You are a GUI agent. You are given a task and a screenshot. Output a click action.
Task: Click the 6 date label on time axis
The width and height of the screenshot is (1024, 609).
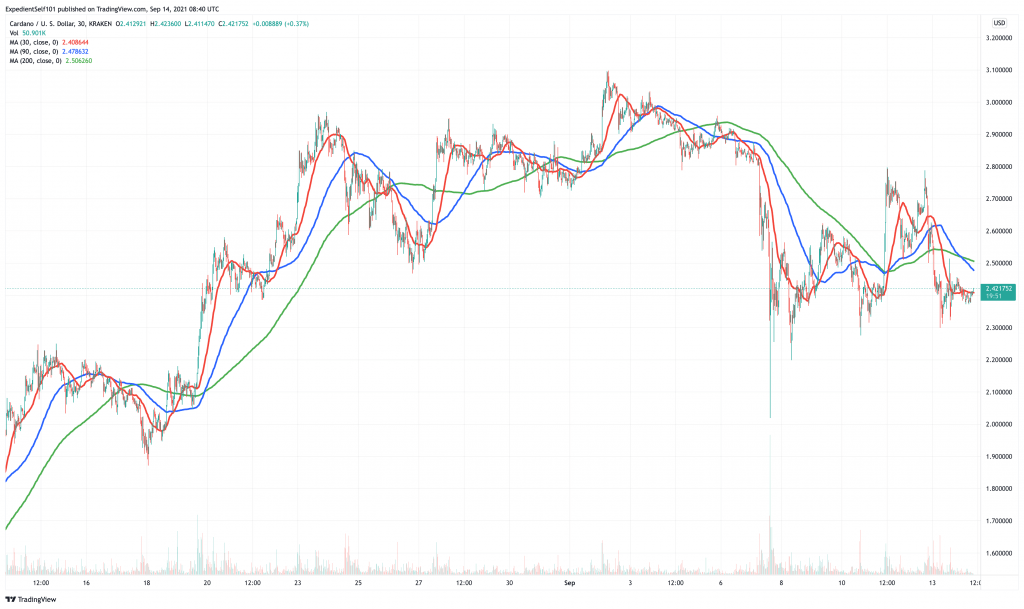(x=720, y=583)
